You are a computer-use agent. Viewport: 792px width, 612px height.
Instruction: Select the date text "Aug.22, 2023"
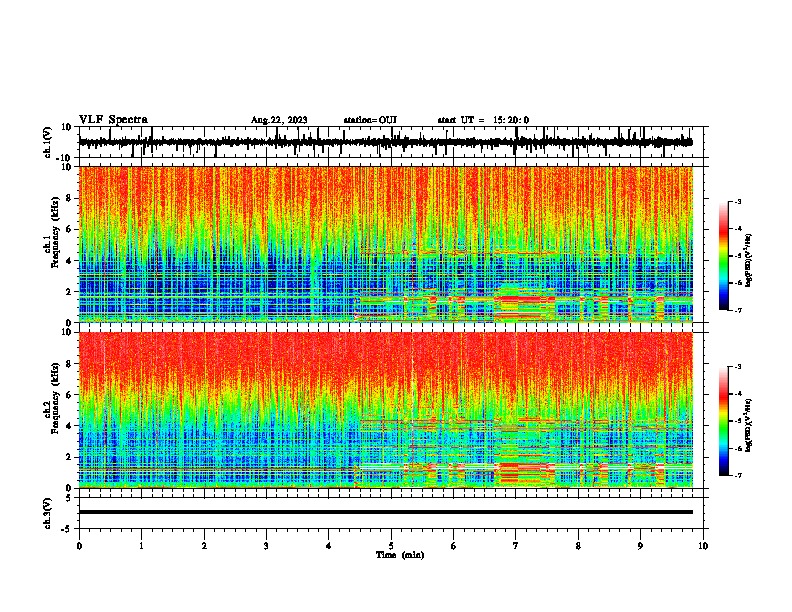coord(279,120)
